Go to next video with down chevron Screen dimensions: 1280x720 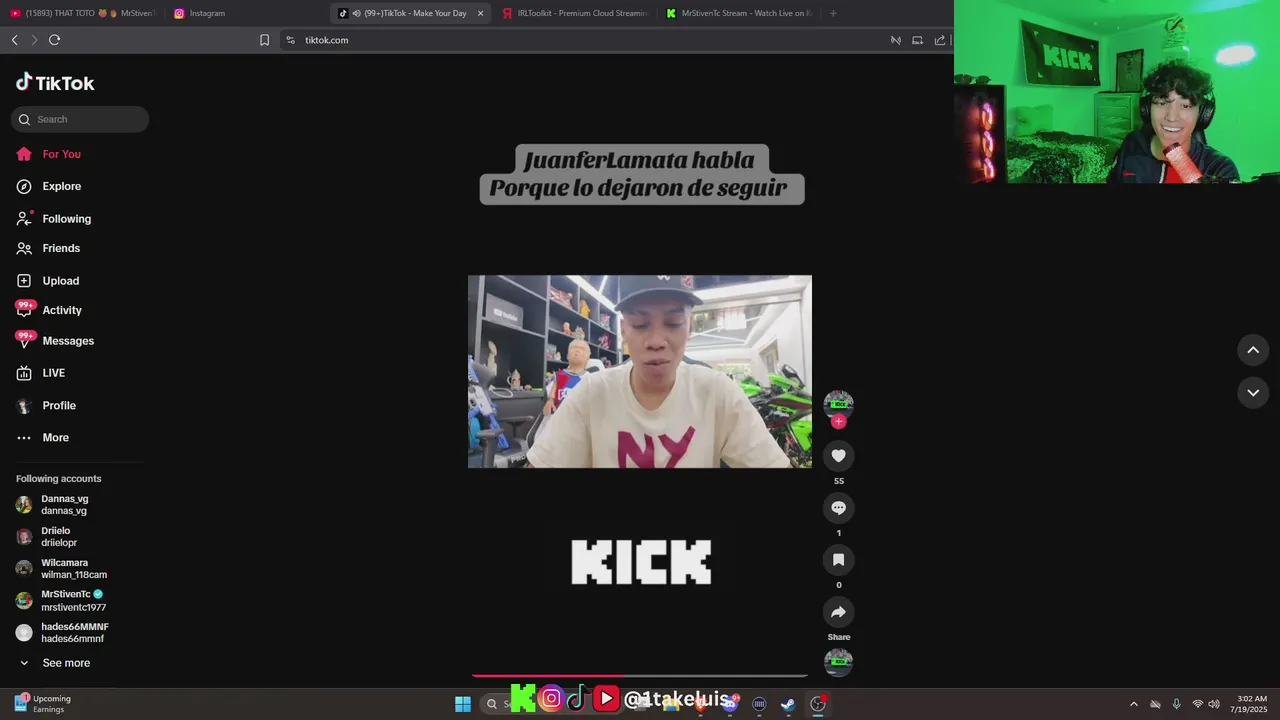pos(1253,393)
